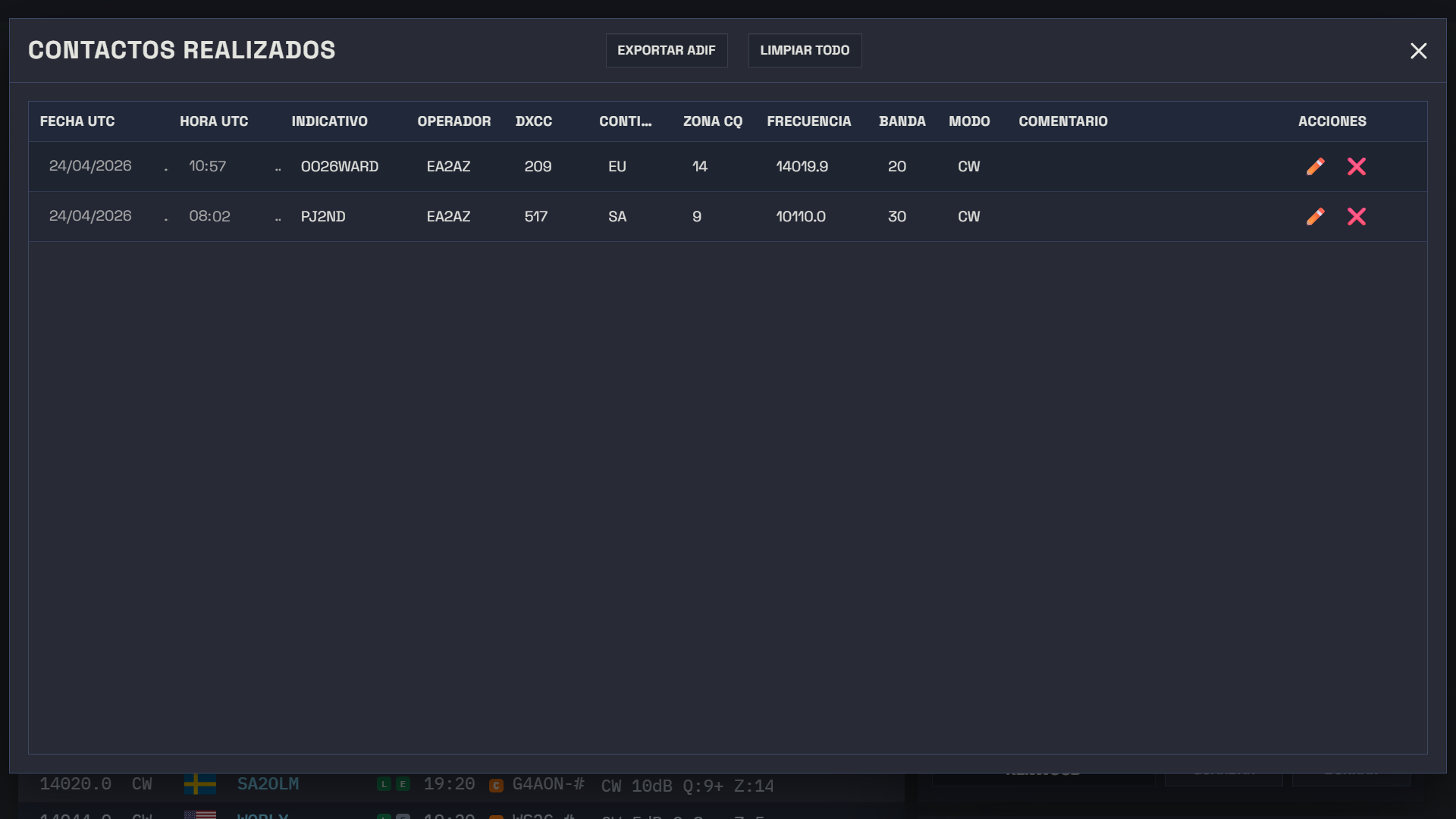The width and height of the screenshot is (1456, 819).
Task: Sort by the Banda column header
Action: [902, 121]
